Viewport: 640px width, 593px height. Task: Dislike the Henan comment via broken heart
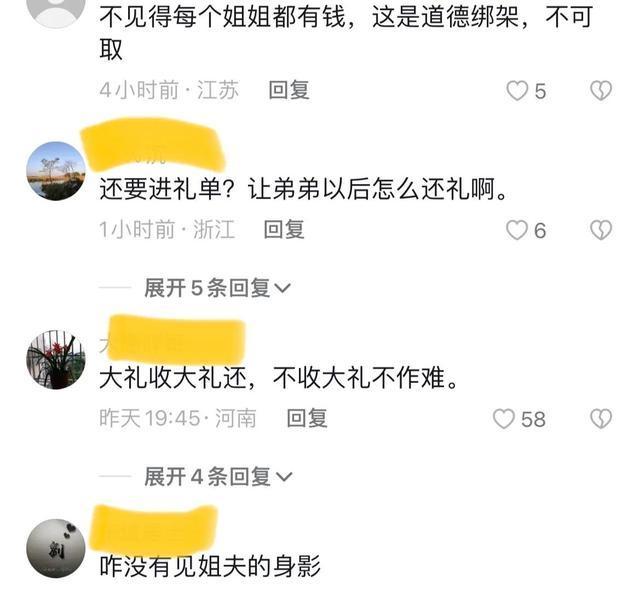click(x=601, y=419)
